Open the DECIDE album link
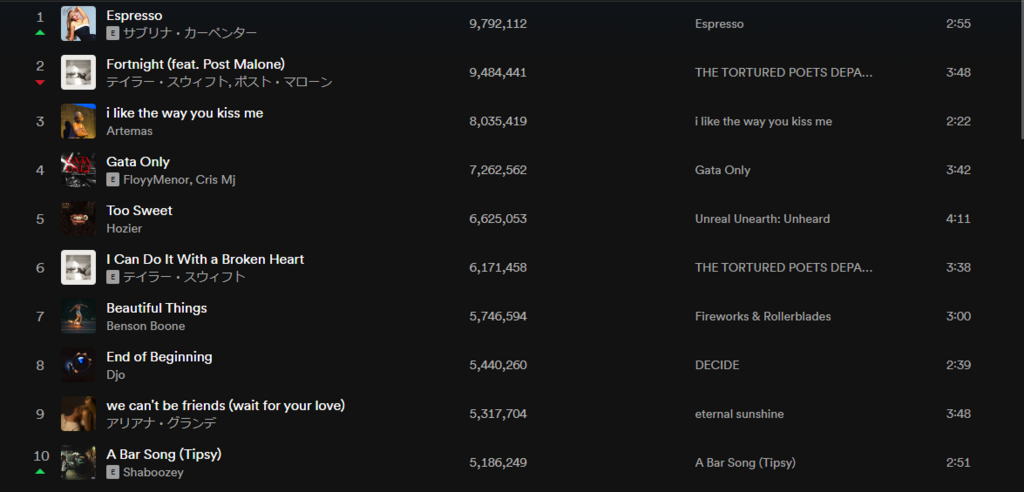The image size is (1024, 492). coord(717,365)
